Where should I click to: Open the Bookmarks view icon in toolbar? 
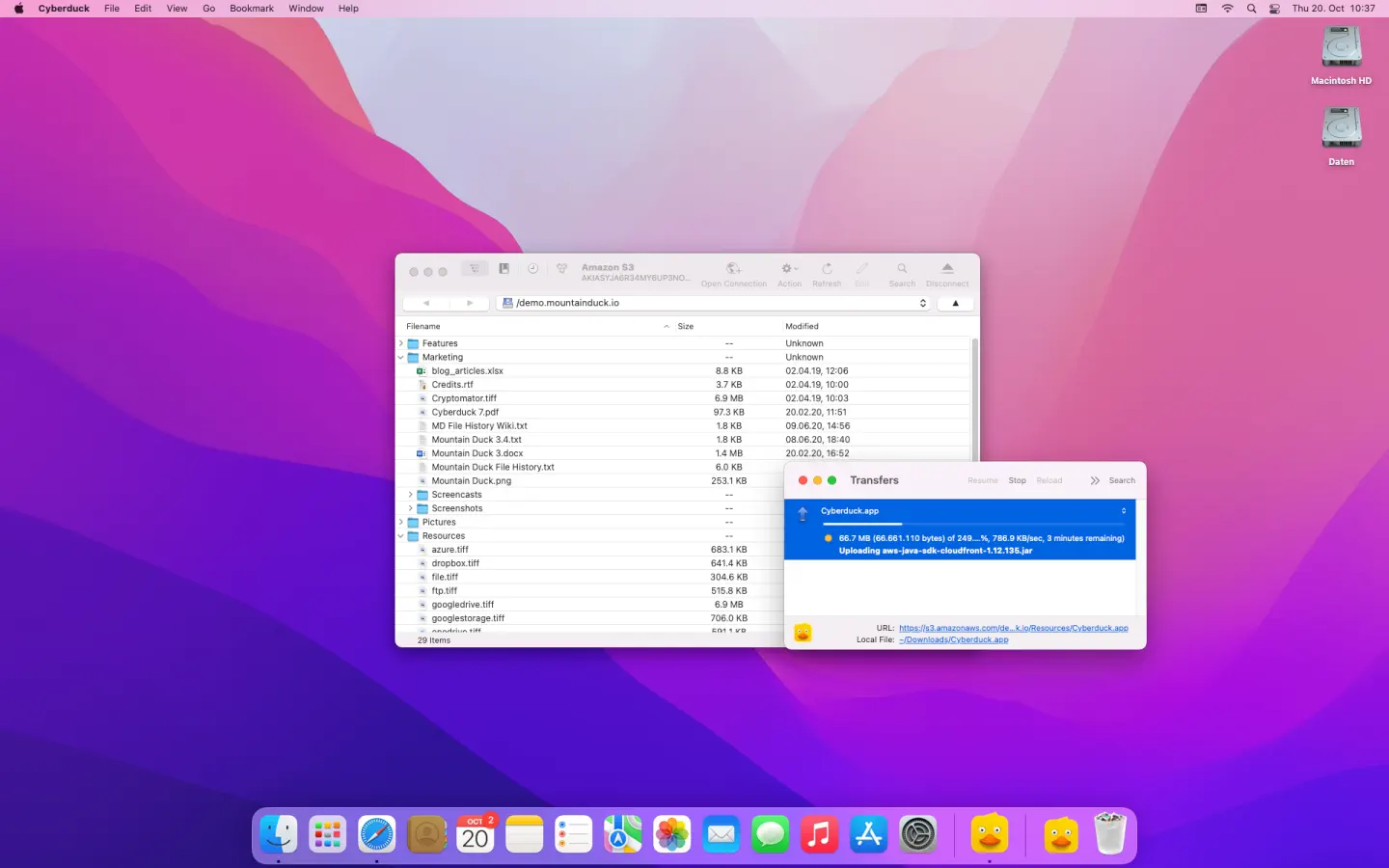[x=504, y=269]
